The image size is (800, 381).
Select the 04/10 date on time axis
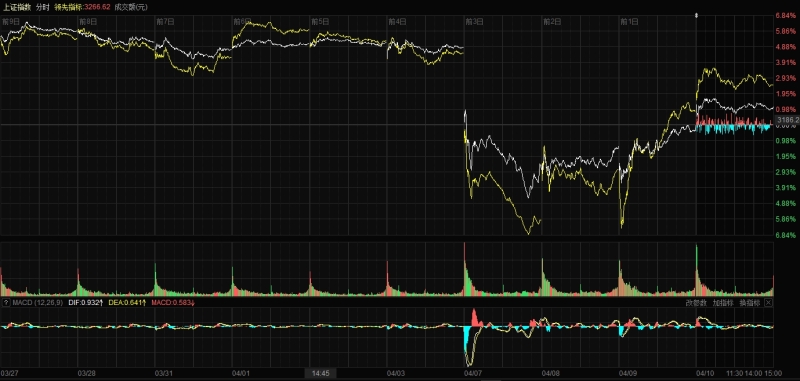click(x=706, y=373)
